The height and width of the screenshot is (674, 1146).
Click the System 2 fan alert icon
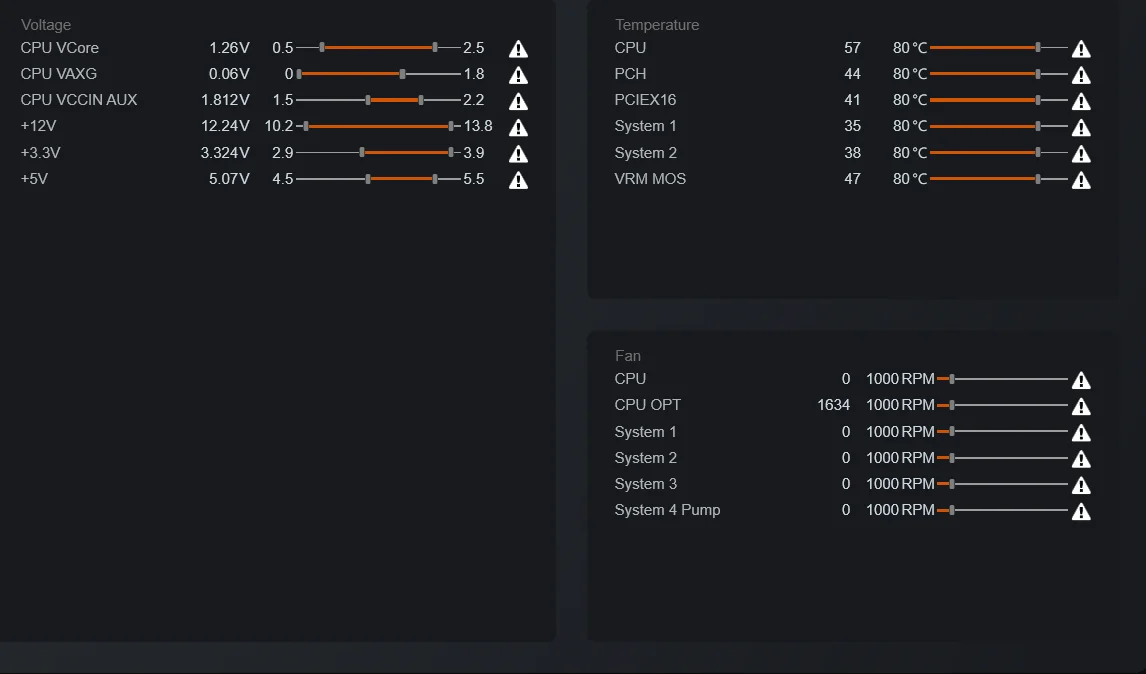coord(1081,459)
